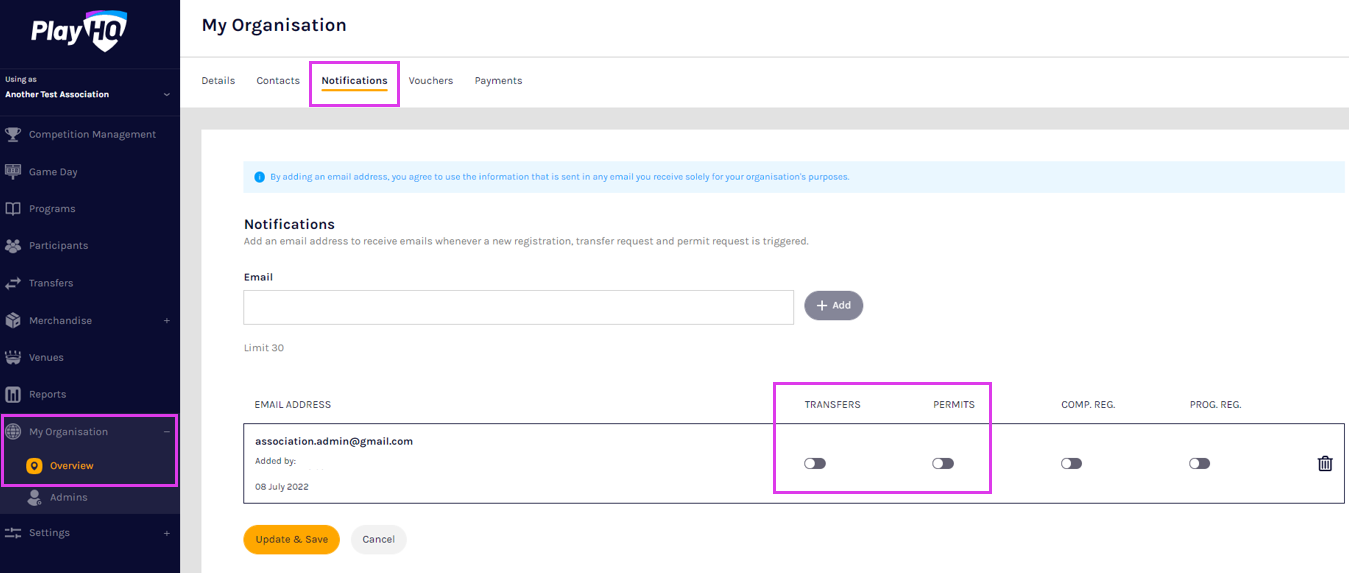The image size is (1349, 573).
Task: Select the Participants people icon
Action: 13,245
